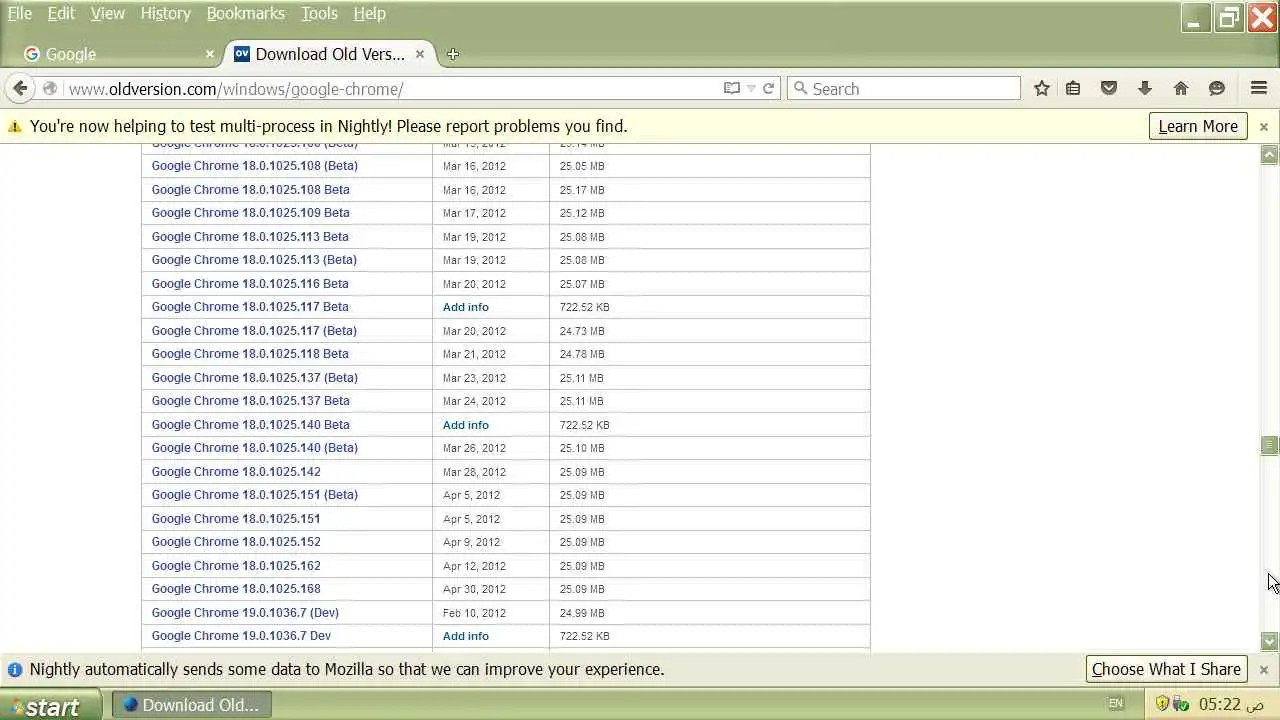Click Add info for 18.0.1025.140 Beta
This screenshot has width=1280, height=720.
(466, 425)
